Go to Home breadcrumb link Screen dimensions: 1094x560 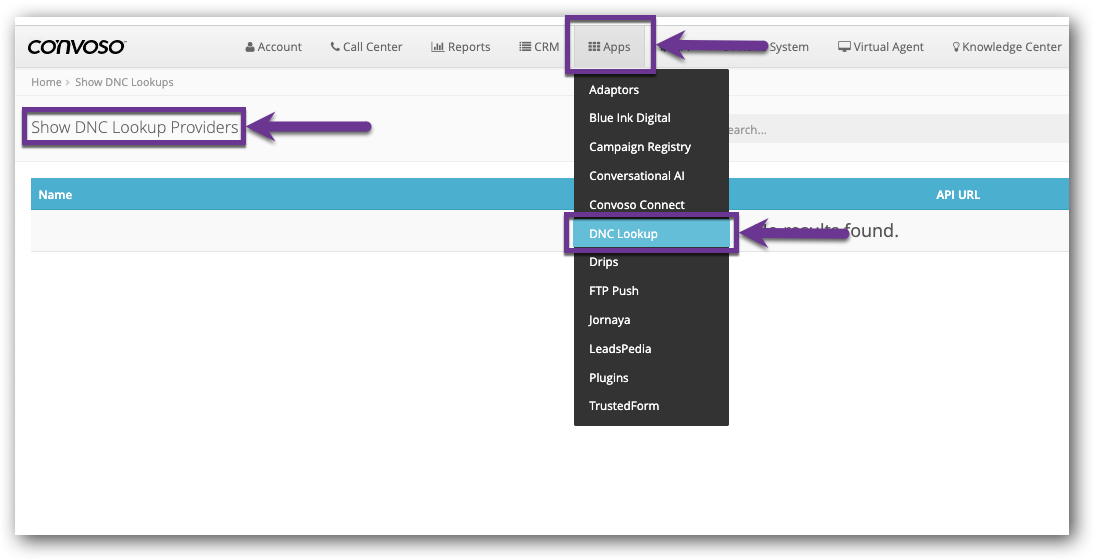point(46,82)
